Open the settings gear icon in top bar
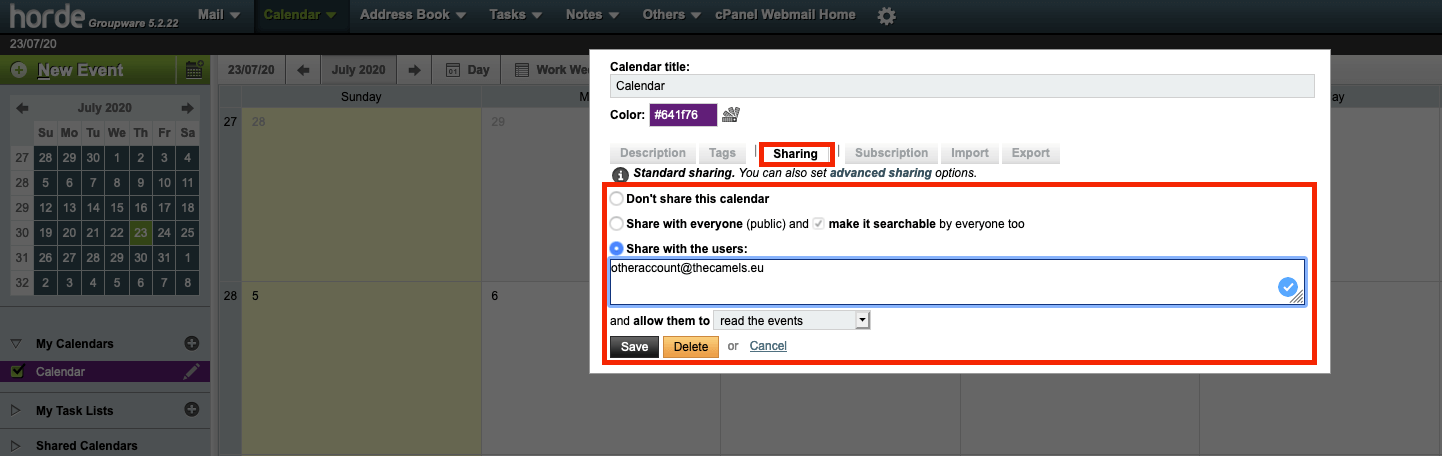This screenshot has width=1442, height=456. (x=886, y=15)
